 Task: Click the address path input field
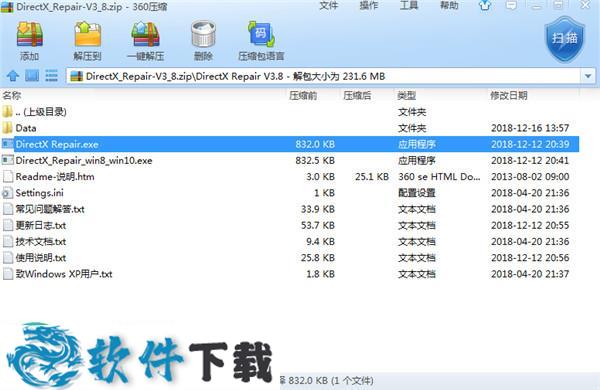pos(324,76)
